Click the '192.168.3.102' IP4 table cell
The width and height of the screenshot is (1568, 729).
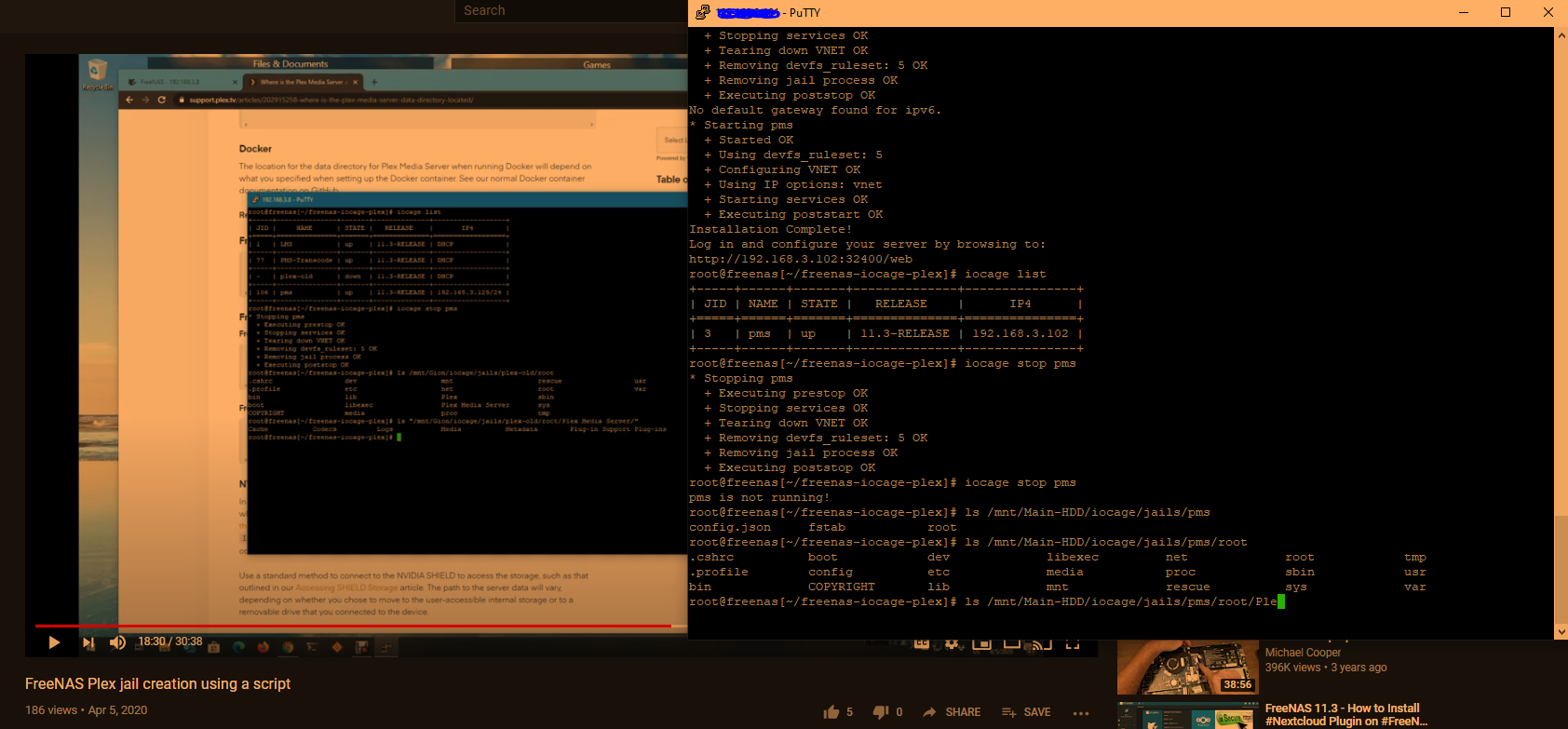1021,333
